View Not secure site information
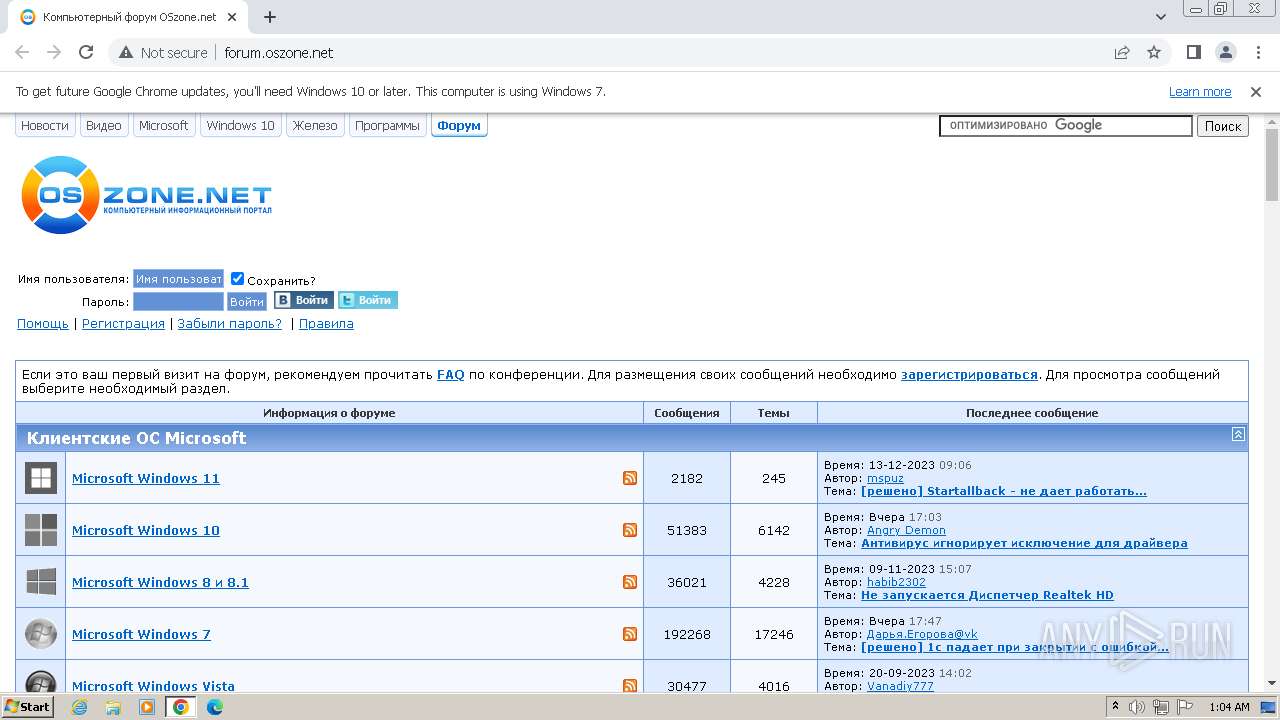This screenshot has width=1280, height=720. click(164, 52)
